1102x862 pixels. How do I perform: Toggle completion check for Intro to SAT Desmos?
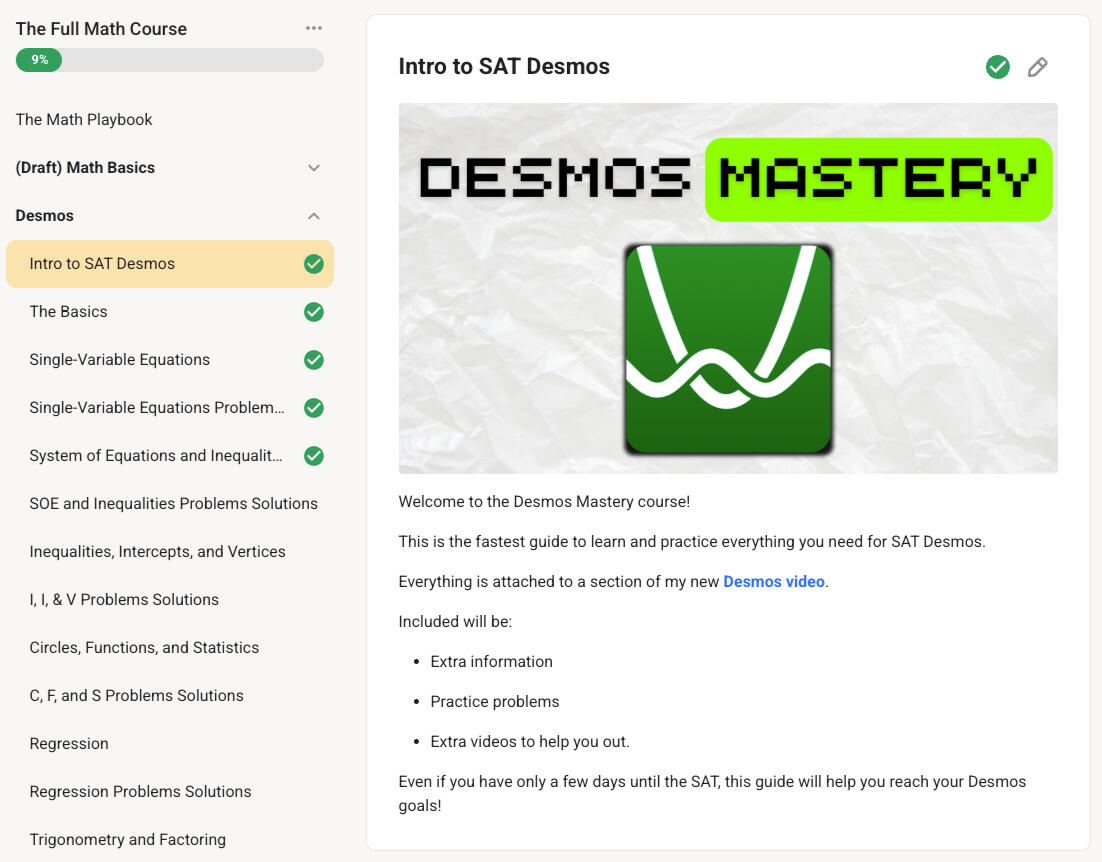click(314, 264)
